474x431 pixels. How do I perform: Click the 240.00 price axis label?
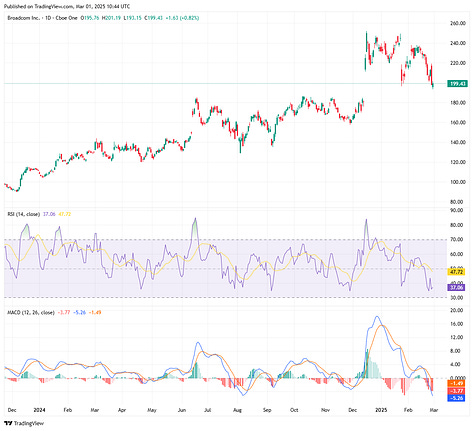[457, 43]
